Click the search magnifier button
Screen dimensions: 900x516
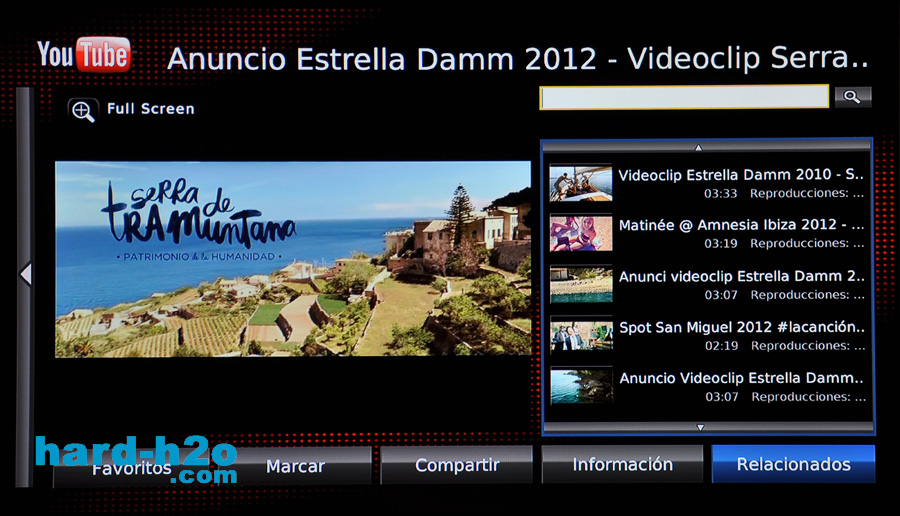tap(853, 96)
